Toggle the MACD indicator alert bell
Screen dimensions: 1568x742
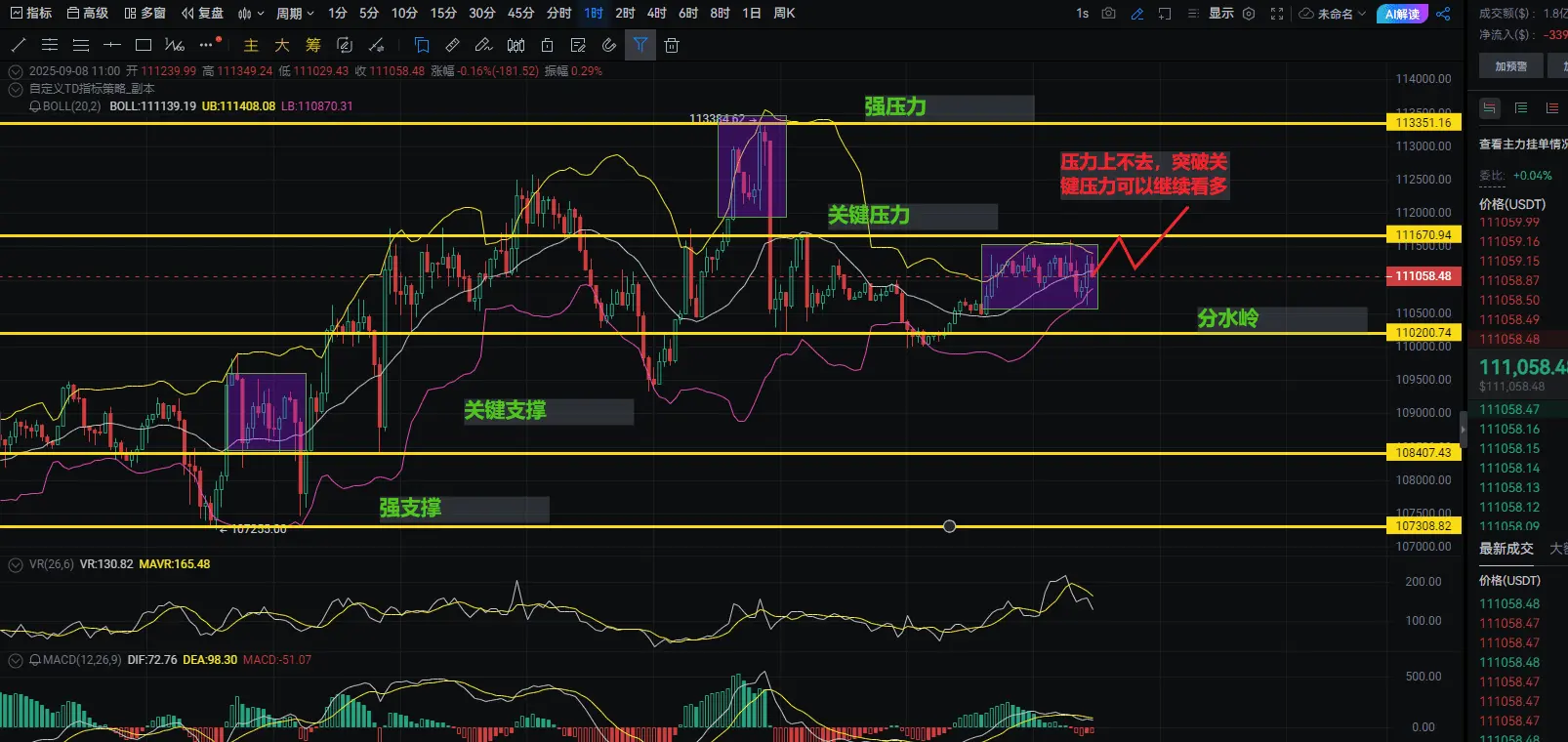(35, 660)
